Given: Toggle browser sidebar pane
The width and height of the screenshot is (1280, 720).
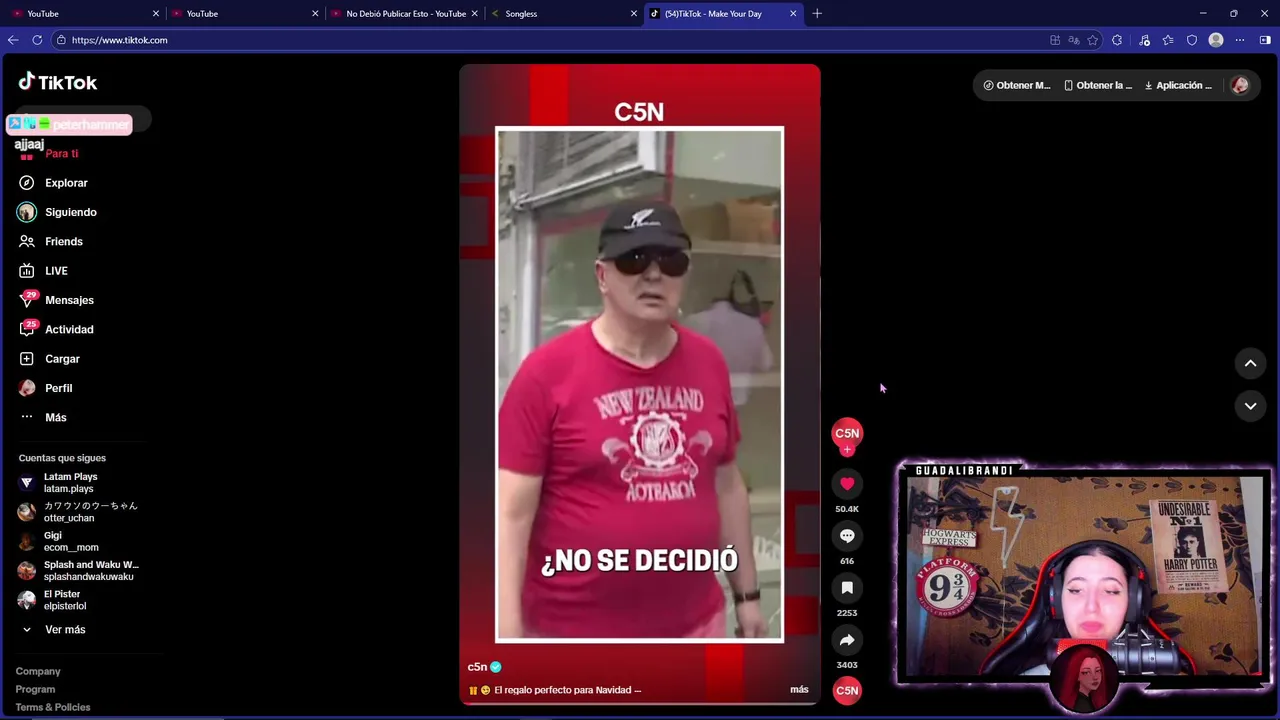Looking at the screenshot, I should coord(1265,40).
